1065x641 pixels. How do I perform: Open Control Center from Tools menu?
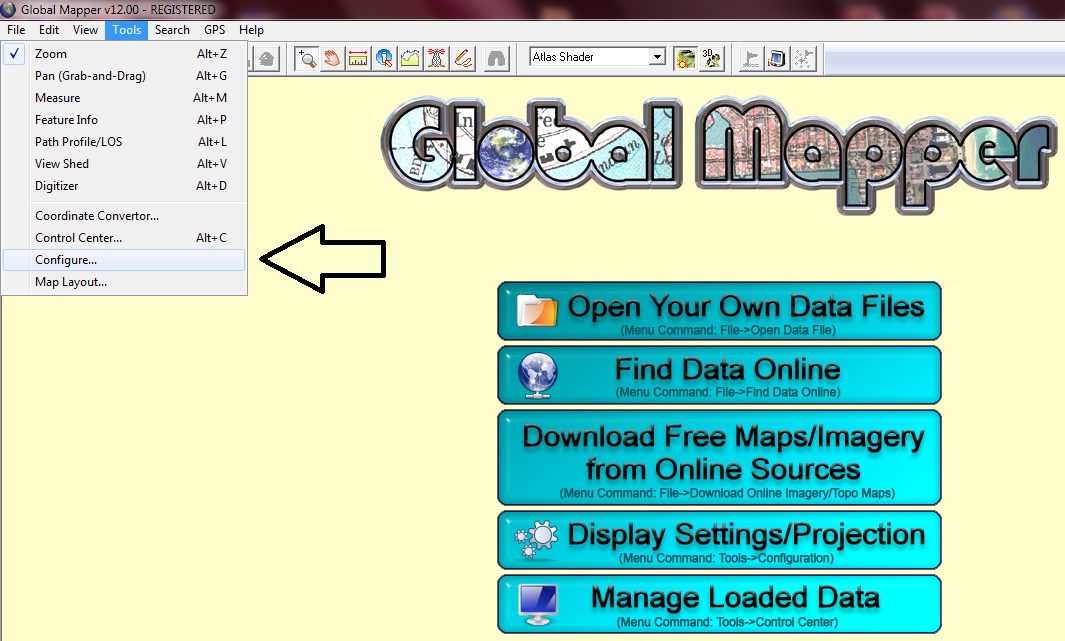[x=124, y=238]
